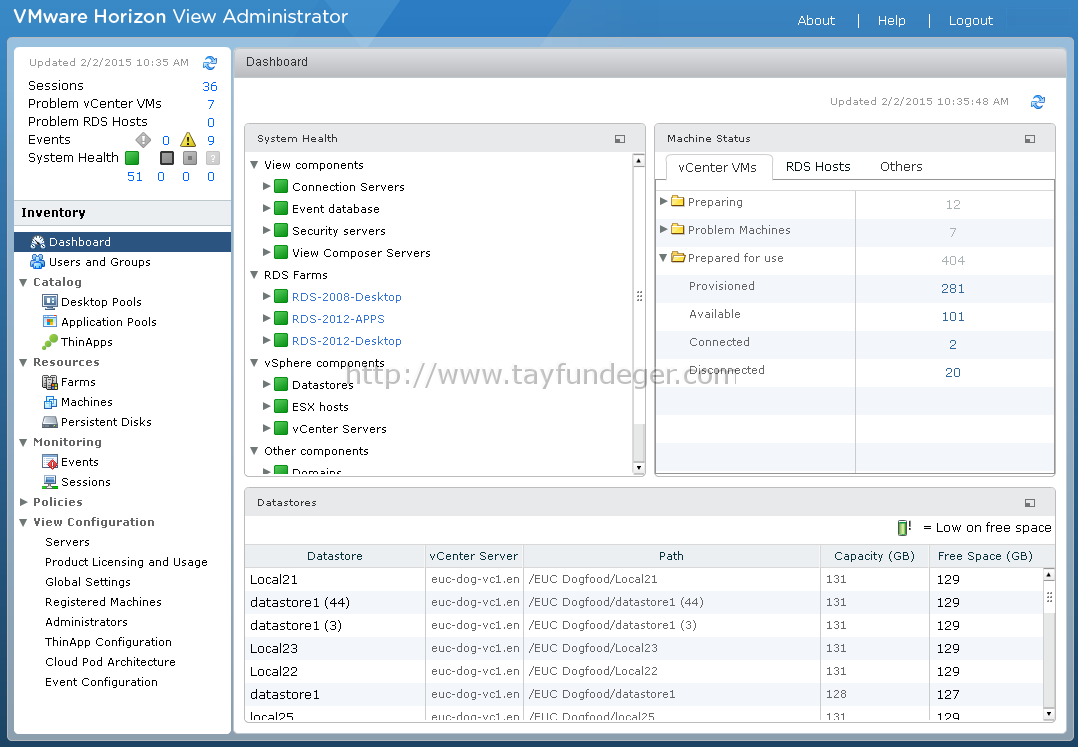Click the Desktop Pools monitor icon
The width and height of the screenshot is (1078, 747).
(50, 302)
